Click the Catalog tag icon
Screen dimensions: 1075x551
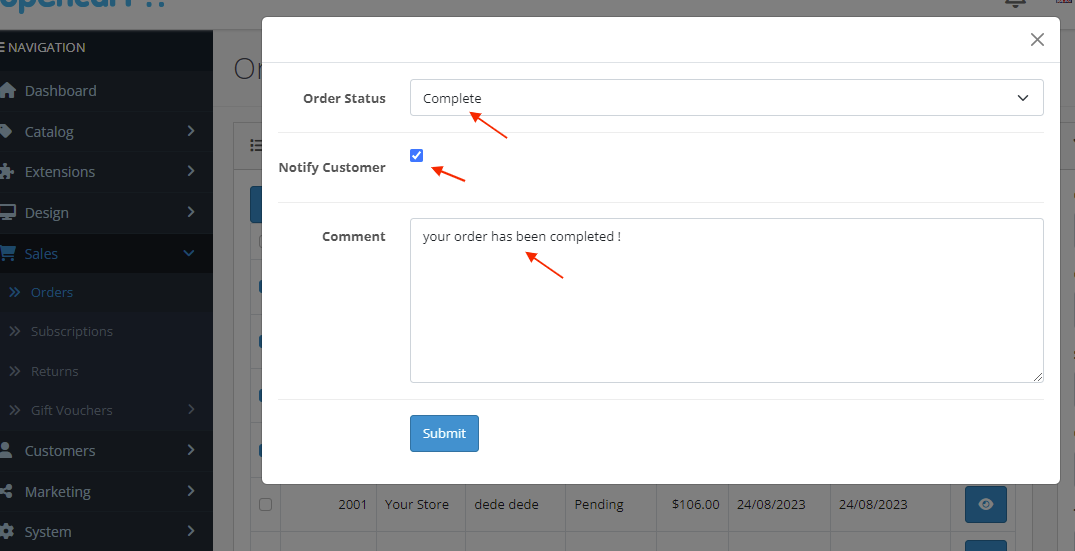point(7,132)
